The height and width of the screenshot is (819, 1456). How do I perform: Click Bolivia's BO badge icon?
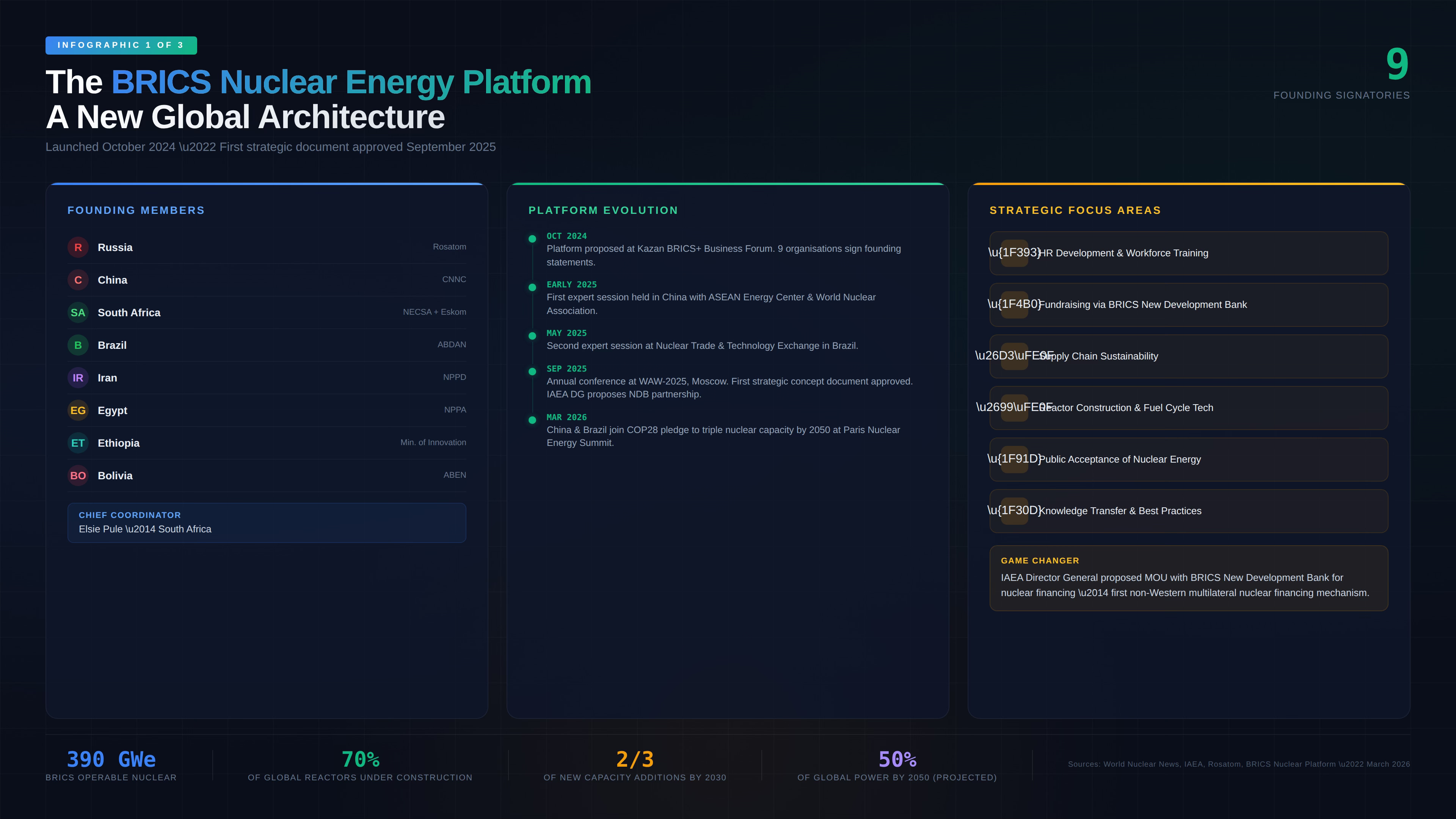point(78,476)
